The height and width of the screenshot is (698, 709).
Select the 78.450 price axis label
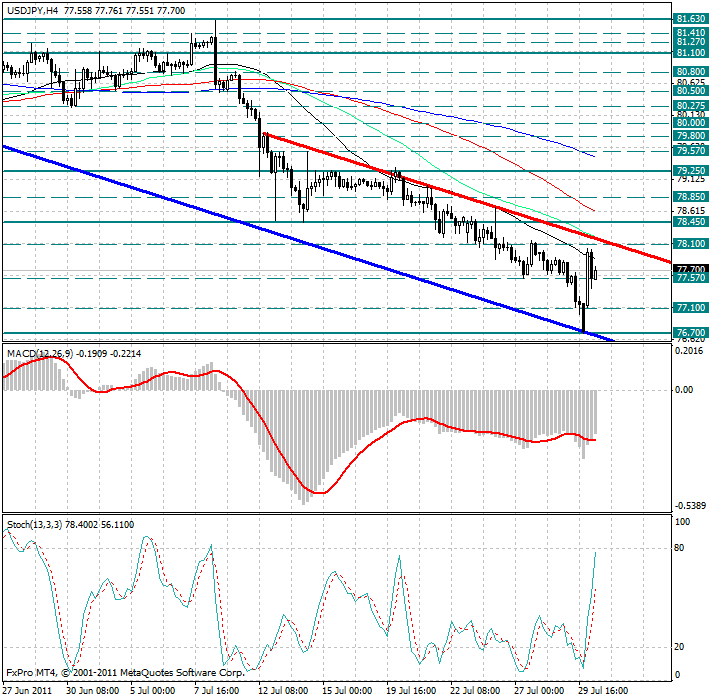(691, 222)
